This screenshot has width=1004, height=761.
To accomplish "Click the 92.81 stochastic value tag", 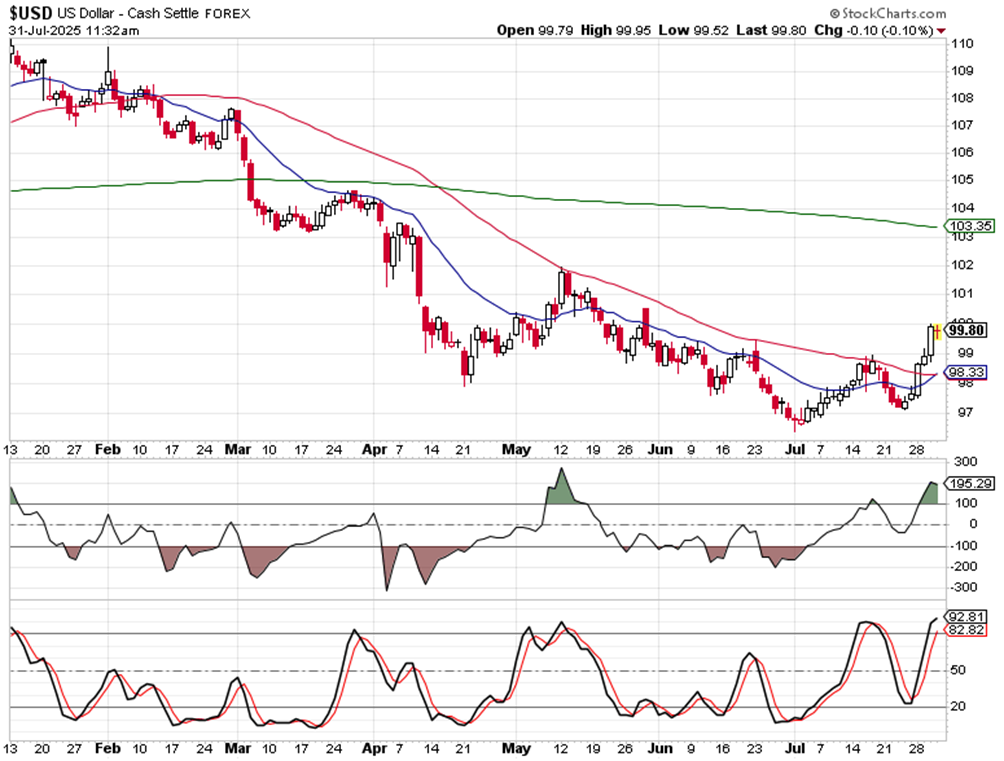I will 970,616.
